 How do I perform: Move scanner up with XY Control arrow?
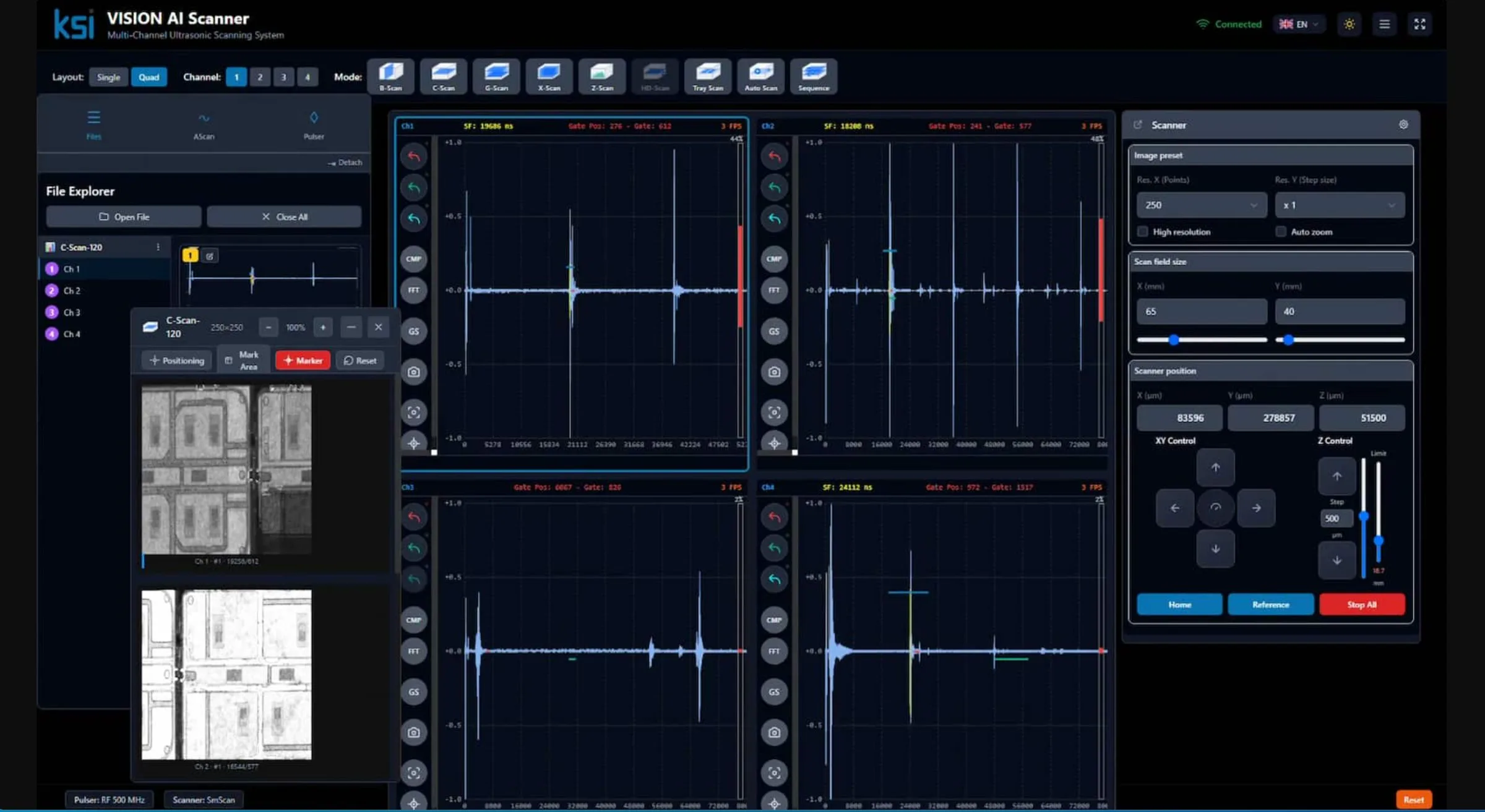click(x=1215, y=468)
